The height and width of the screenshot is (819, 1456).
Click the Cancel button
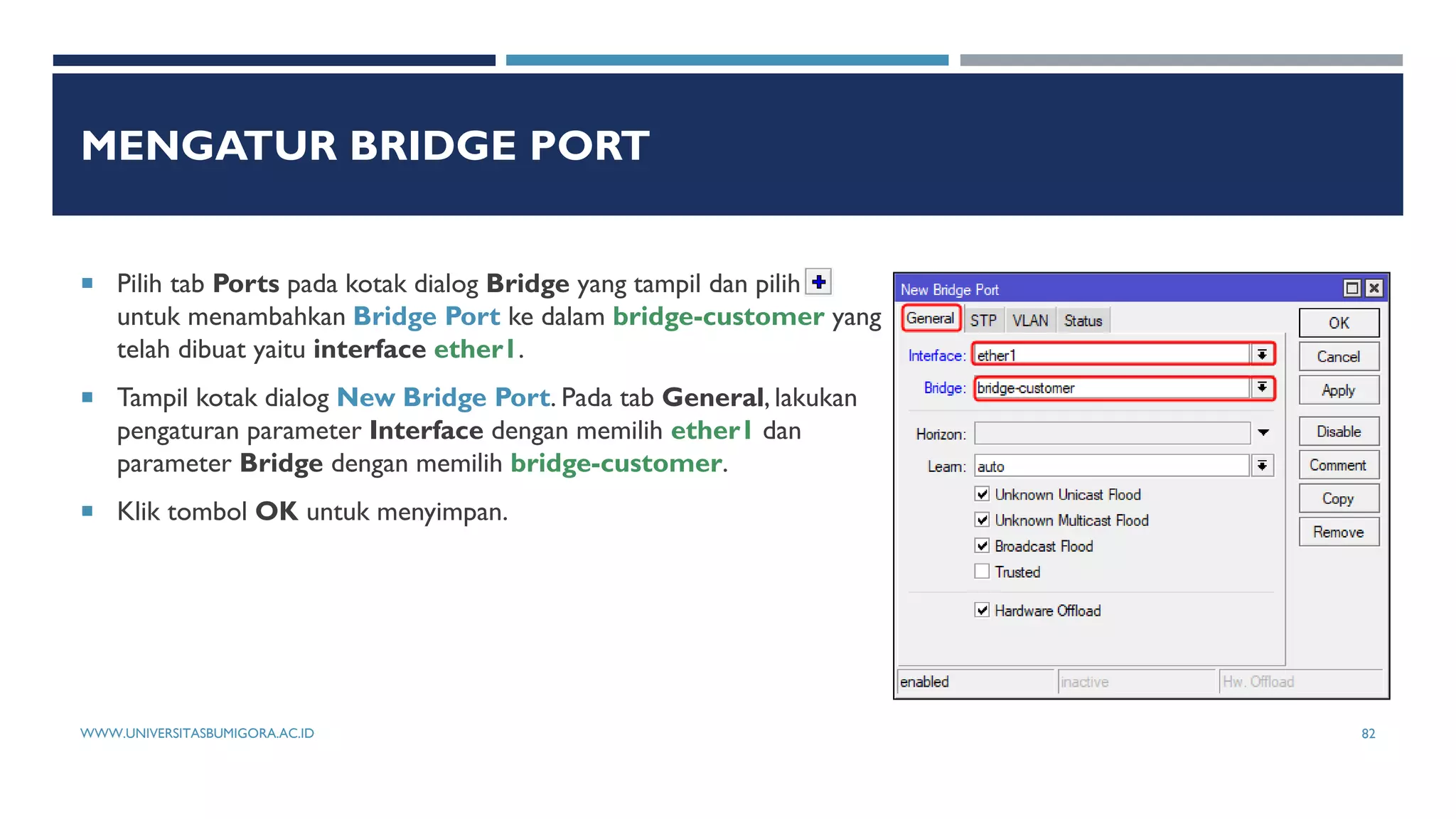pos(1339,356)
